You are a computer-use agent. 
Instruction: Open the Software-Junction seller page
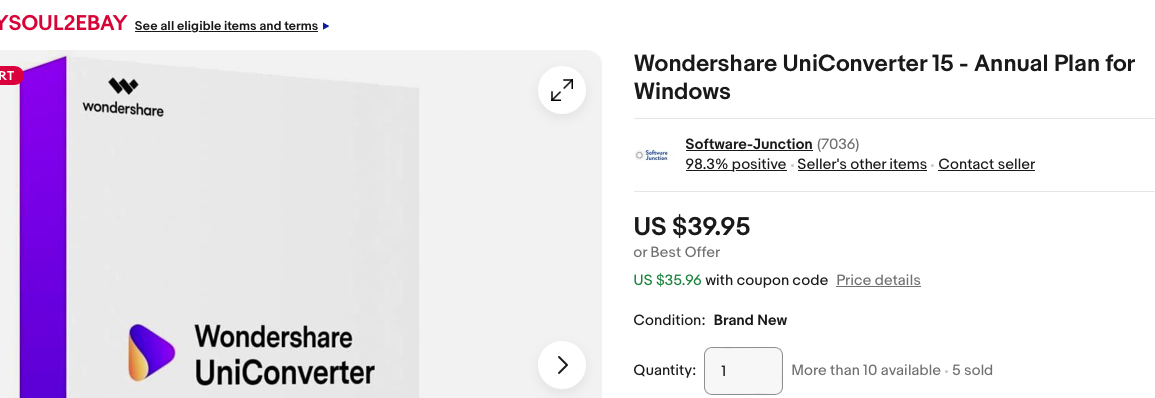tap(748, 144)
